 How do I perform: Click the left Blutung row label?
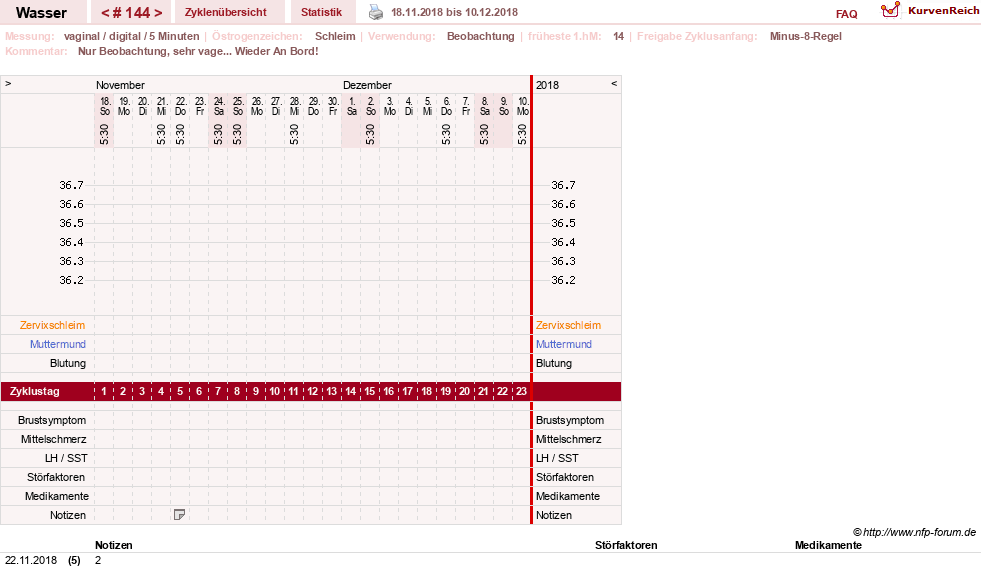click(x=68, y=363)
